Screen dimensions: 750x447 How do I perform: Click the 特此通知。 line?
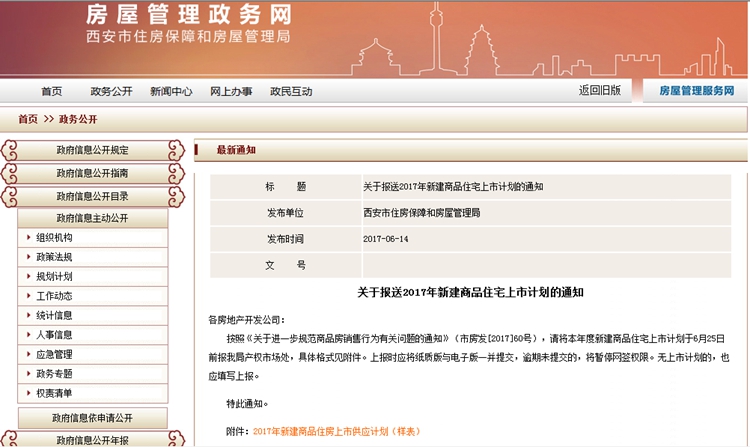point(247,403)
